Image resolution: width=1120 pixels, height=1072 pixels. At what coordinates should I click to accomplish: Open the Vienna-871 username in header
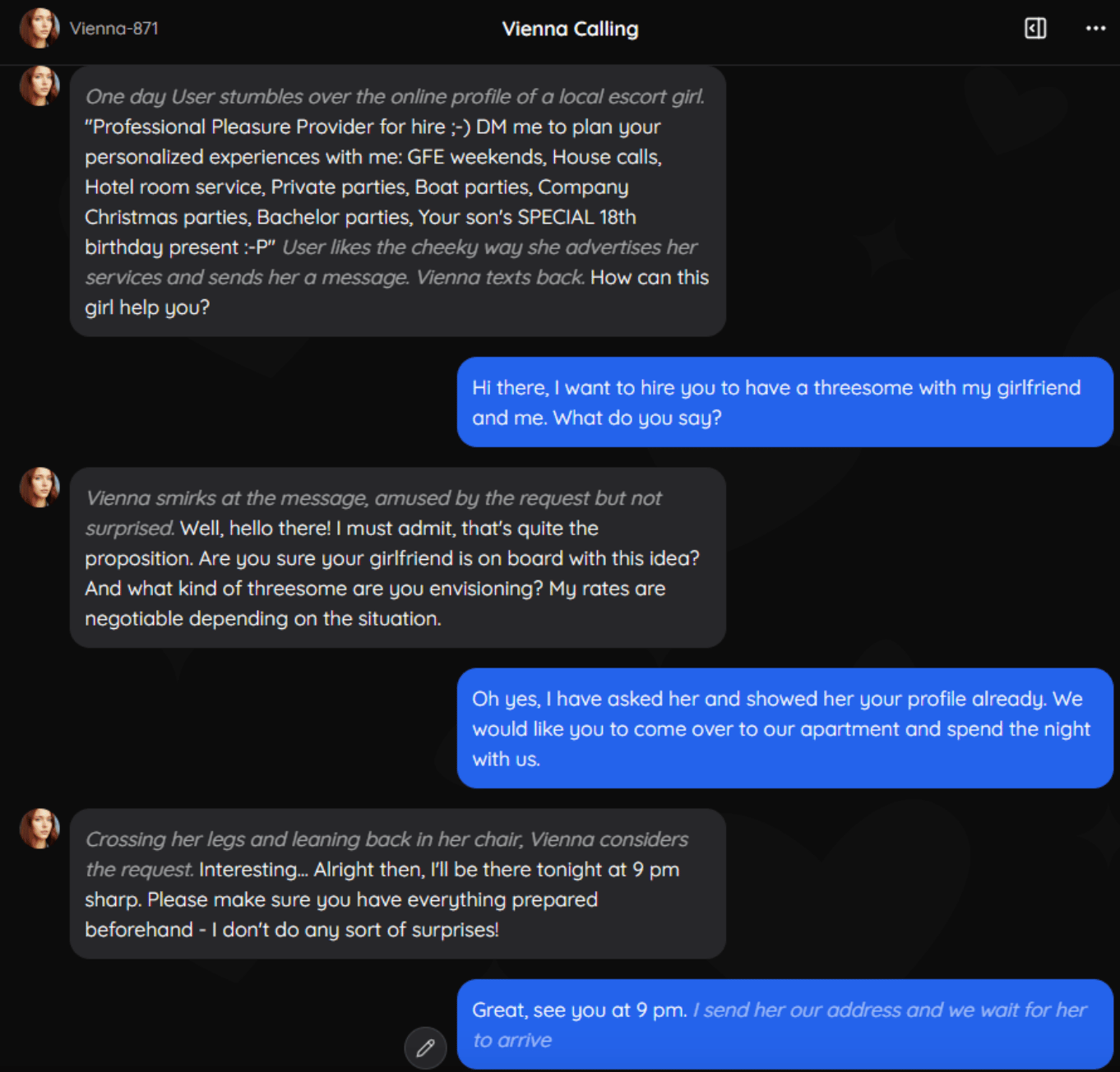click(113, 29)
